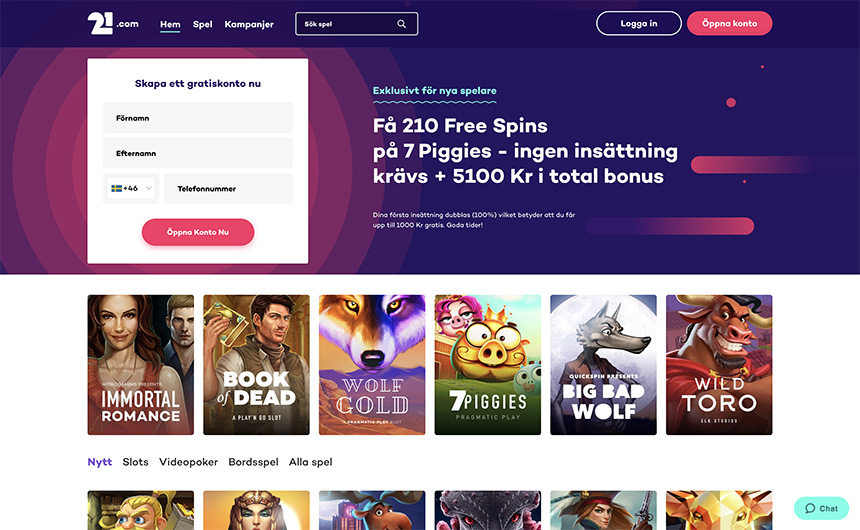The width and height of the screenshot is (860, 530).
Task: Click the Efternamn input field
Action: 198,153
